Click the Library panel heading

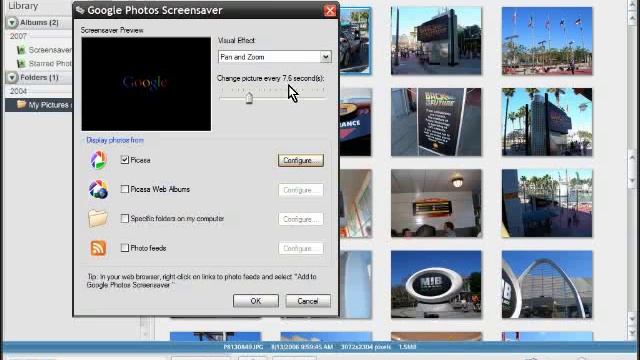click(23, 6)
